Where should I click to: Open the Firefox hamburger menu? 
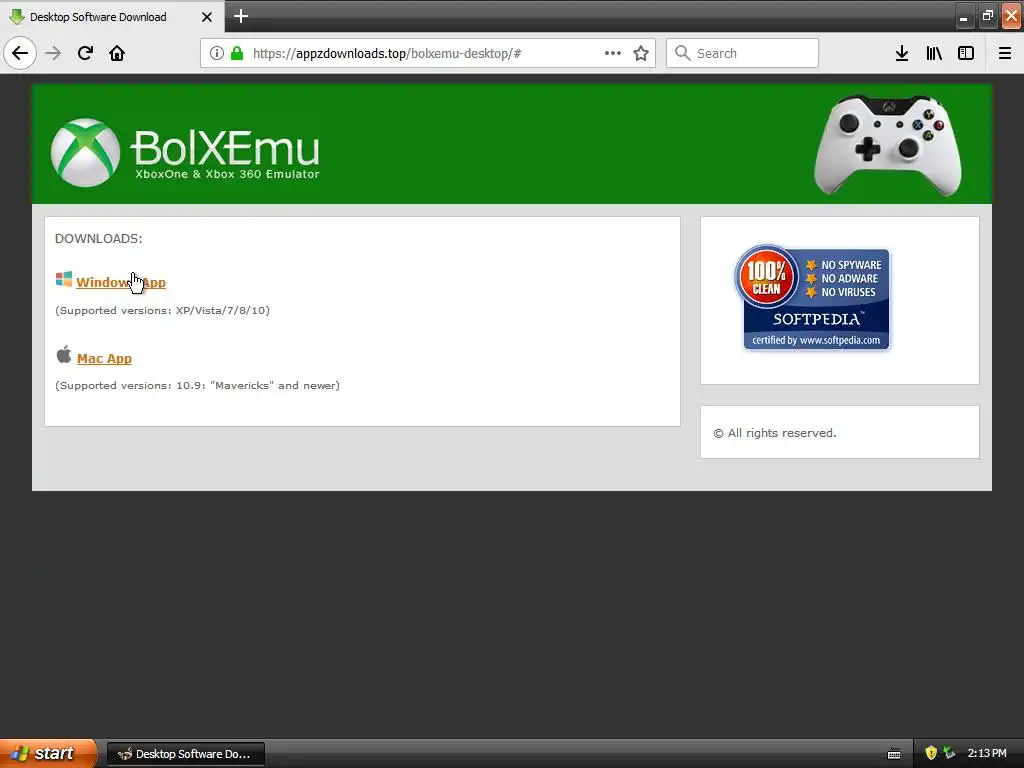tap(1004, 53)
